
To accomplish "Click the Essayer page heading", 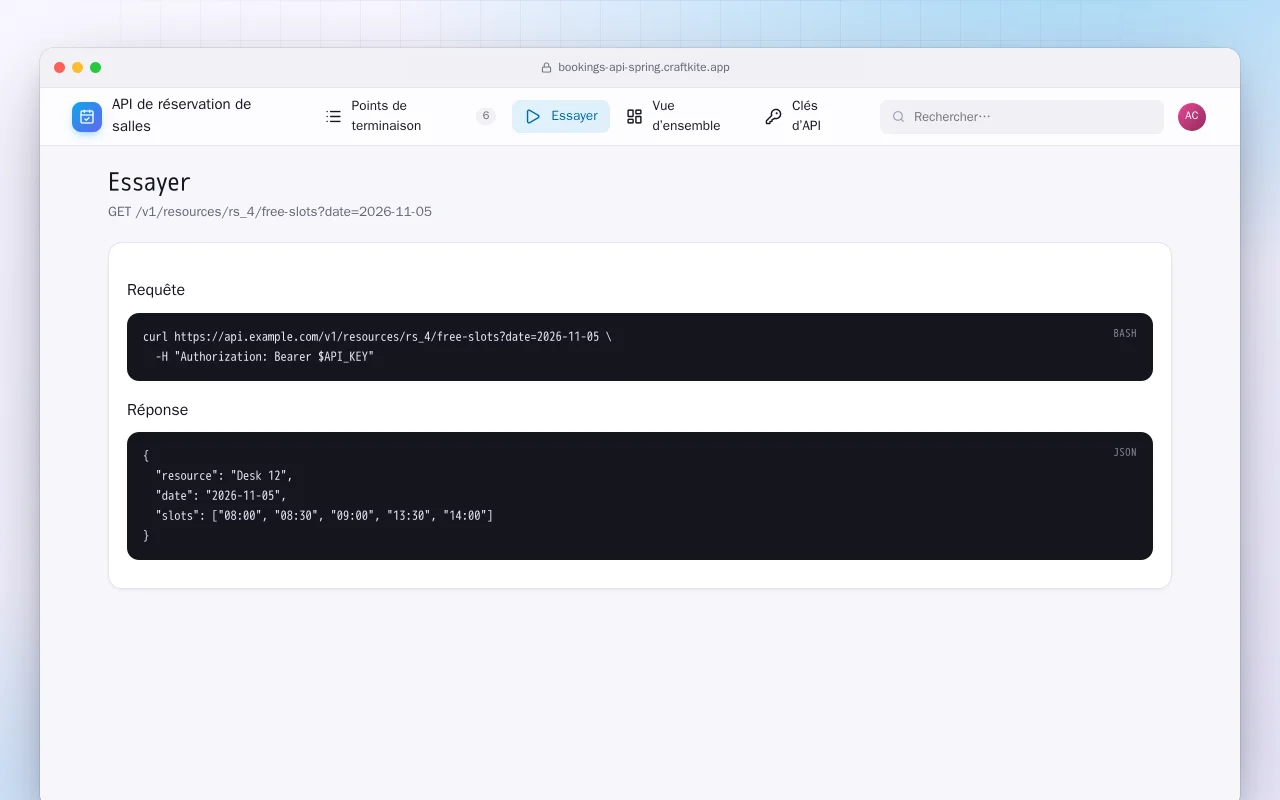I will tap(149, 182).
